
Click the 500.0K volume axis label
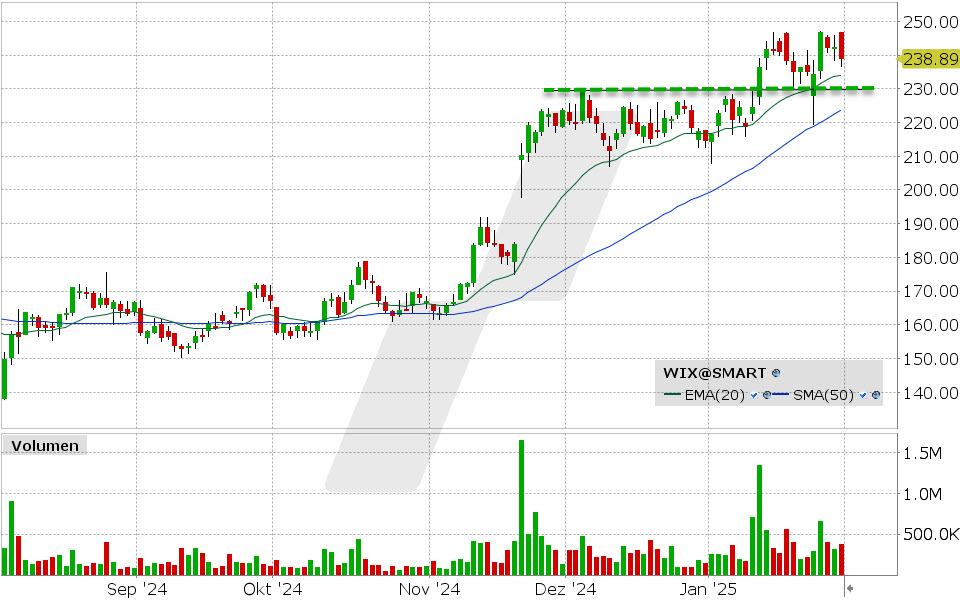tap(931, 534)
